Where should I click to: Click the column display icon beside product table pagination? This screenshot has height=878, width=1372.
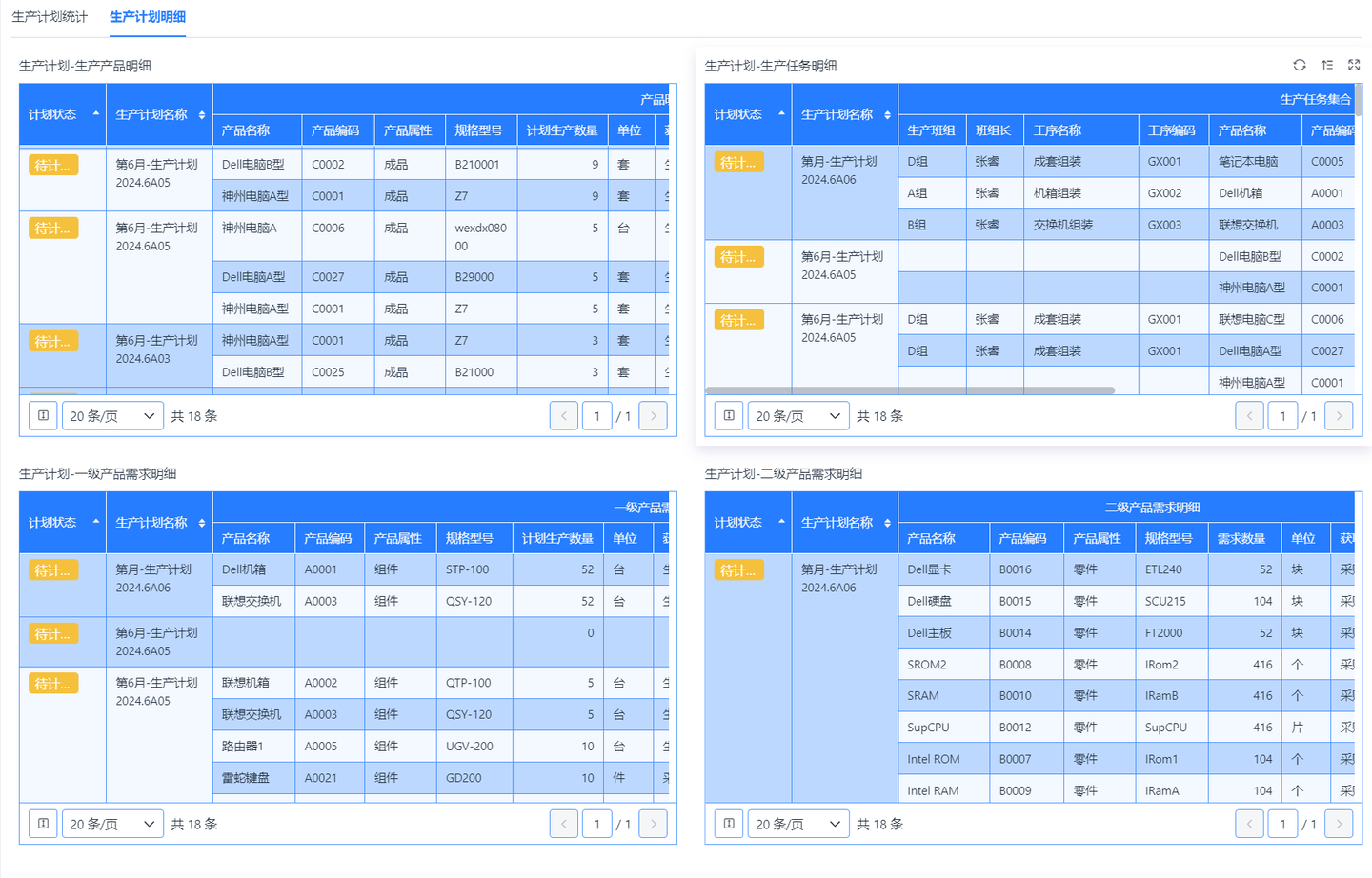coord(43,415)
